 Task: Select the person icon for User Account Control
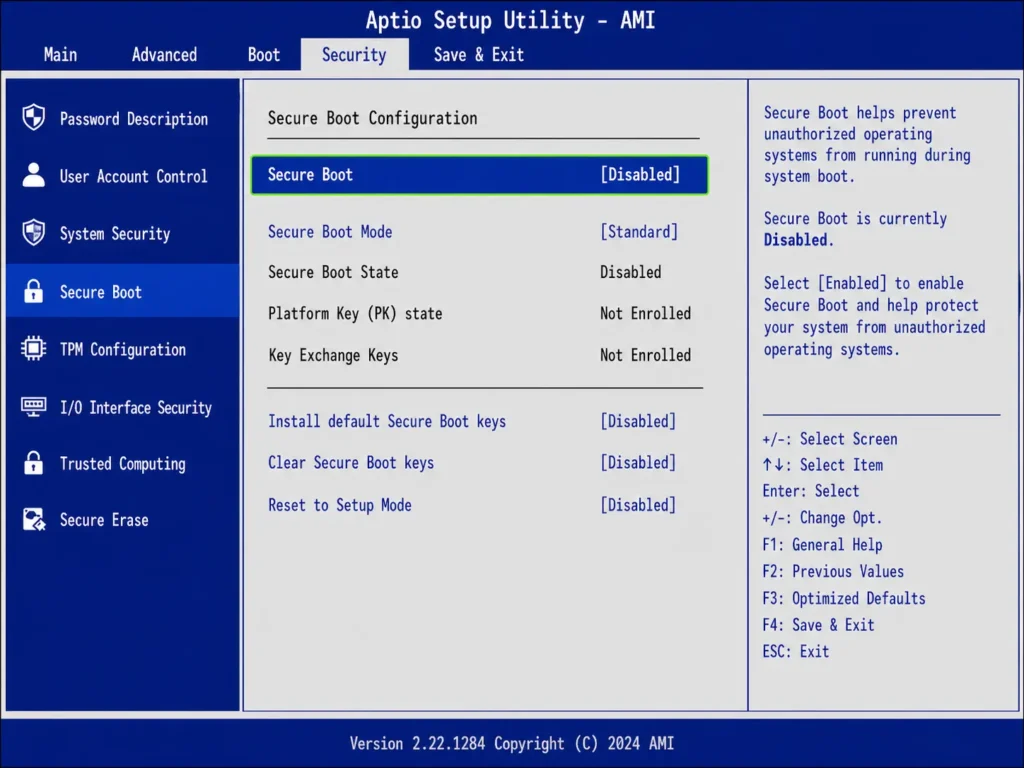[33, 176]
